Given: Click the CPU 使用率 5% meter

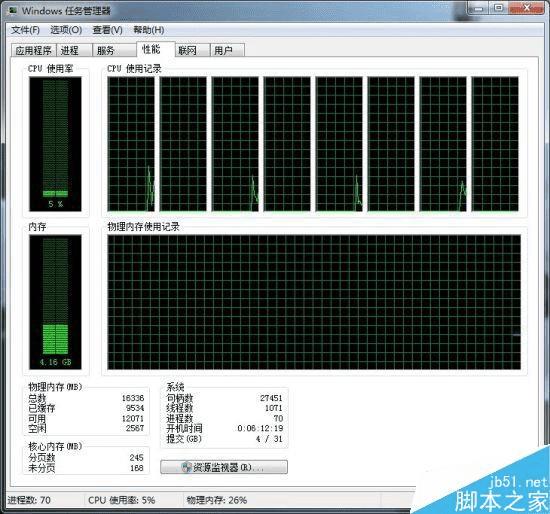Looking at the screenshot, I should (x=55, y=144).
